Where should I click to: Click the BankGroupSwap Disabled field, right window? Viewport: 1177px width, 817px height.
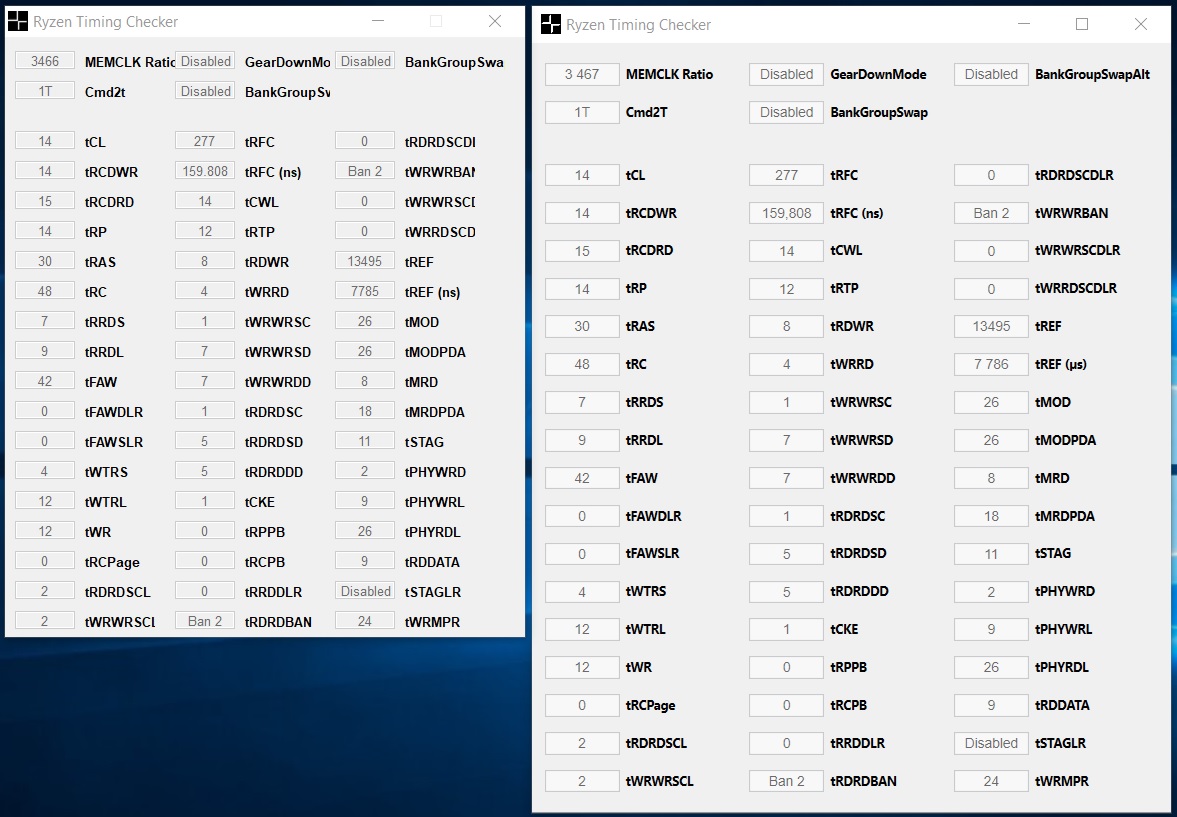pos(786,112)
